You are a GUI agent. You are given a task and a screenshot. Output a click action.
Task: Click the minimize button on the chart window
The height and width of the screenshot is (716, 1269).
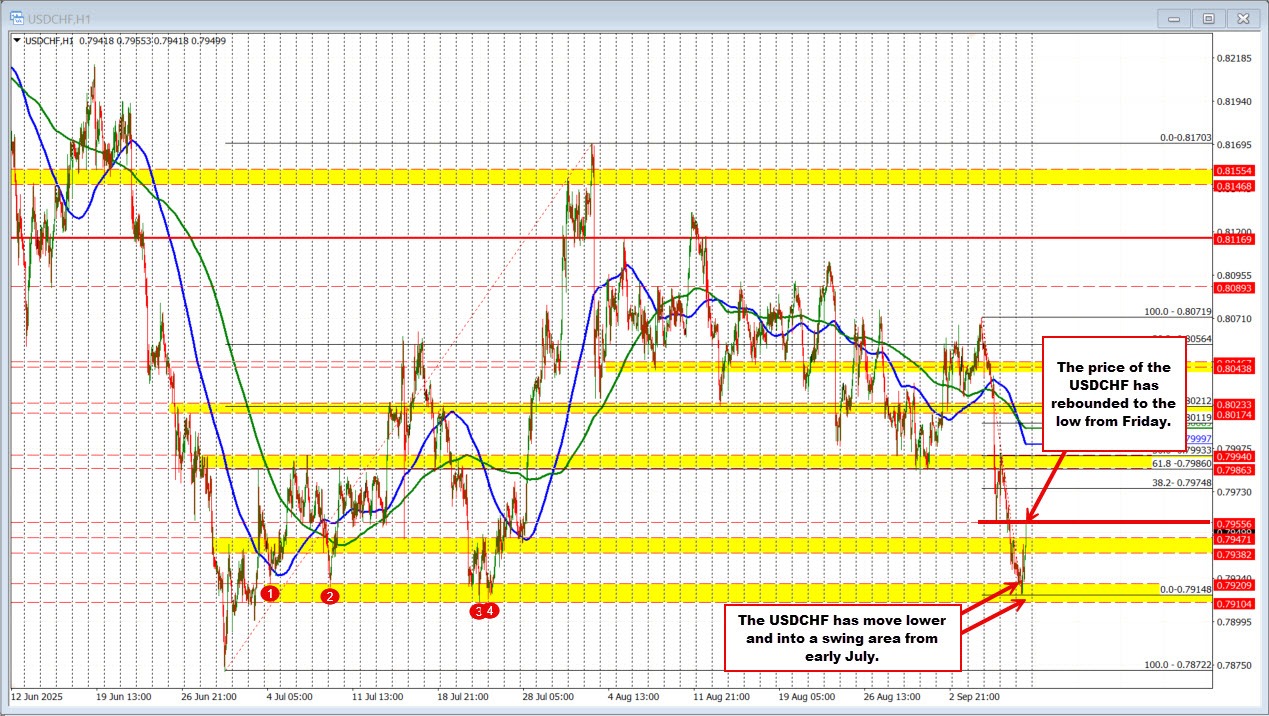pyautogui.click(x=1172, y=18)
